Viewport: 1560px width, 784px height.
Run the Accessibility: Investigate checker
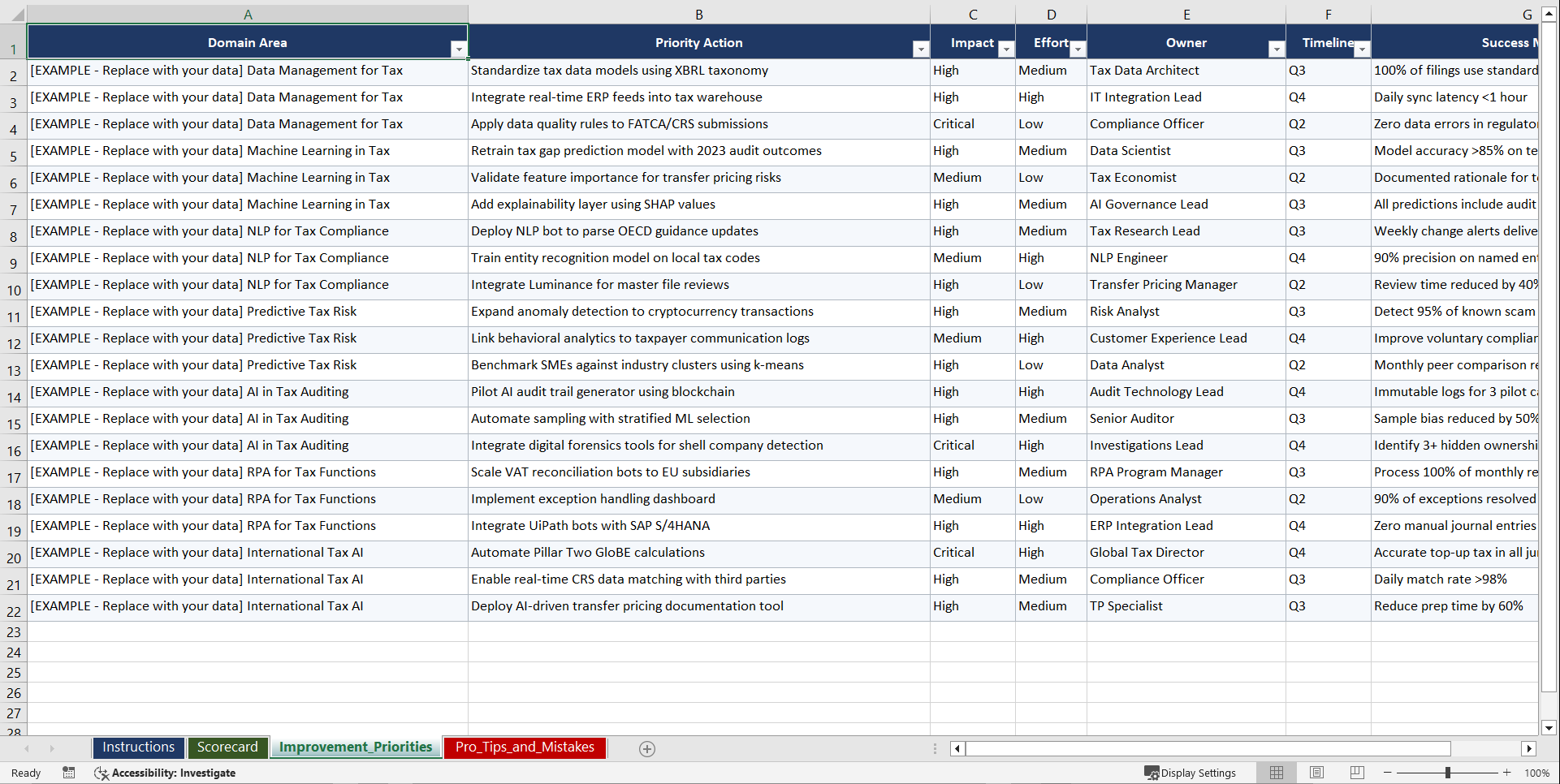click(166, 773)
